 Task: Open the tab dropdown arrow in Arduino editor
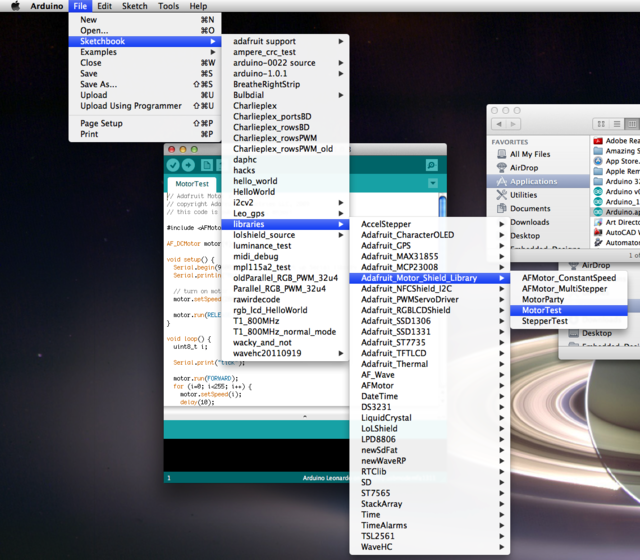click(x=433, y=184)
